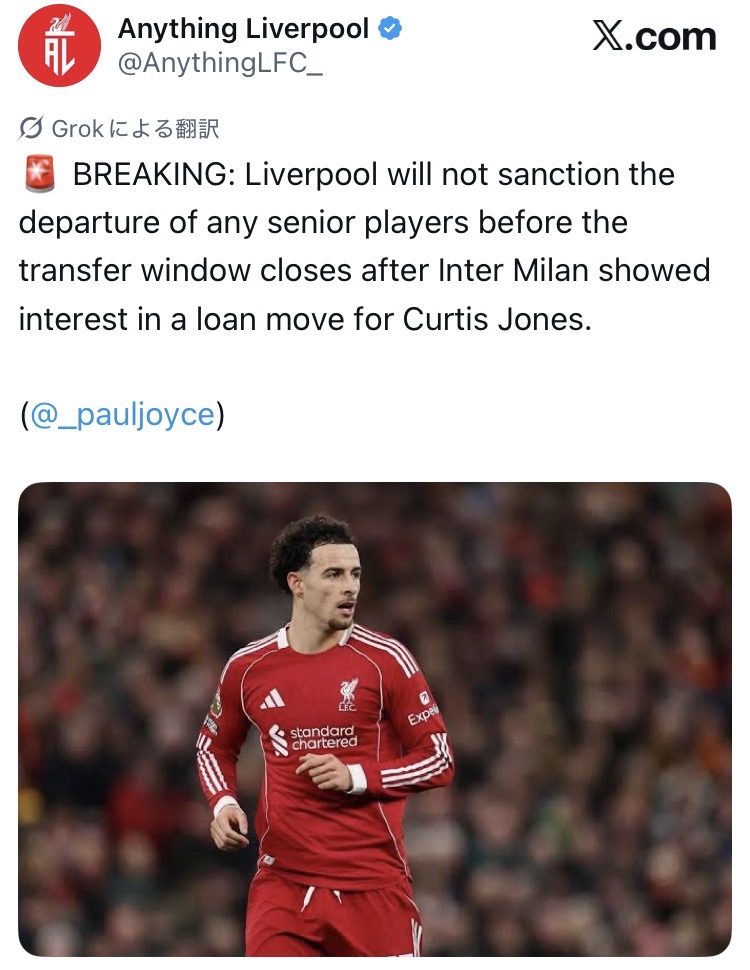Open the @_pauljoyce mention link
Viewport: 750px width, 970px height.
[122, 414]
